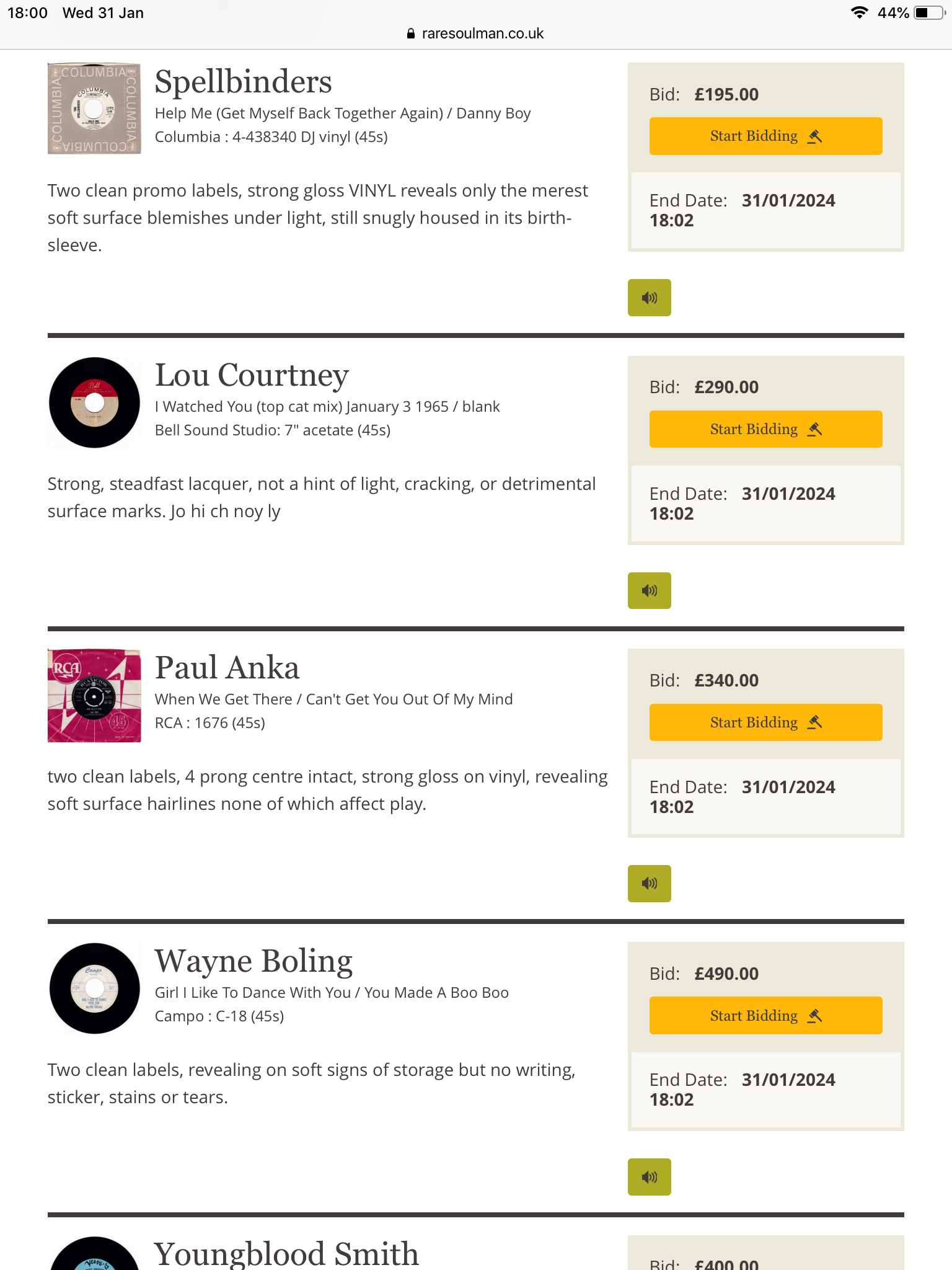The height and width of the screenshot is (1270, 952).
Task: Tap the raresoulman.co.uk address bar
Action: tap(476, 33)
